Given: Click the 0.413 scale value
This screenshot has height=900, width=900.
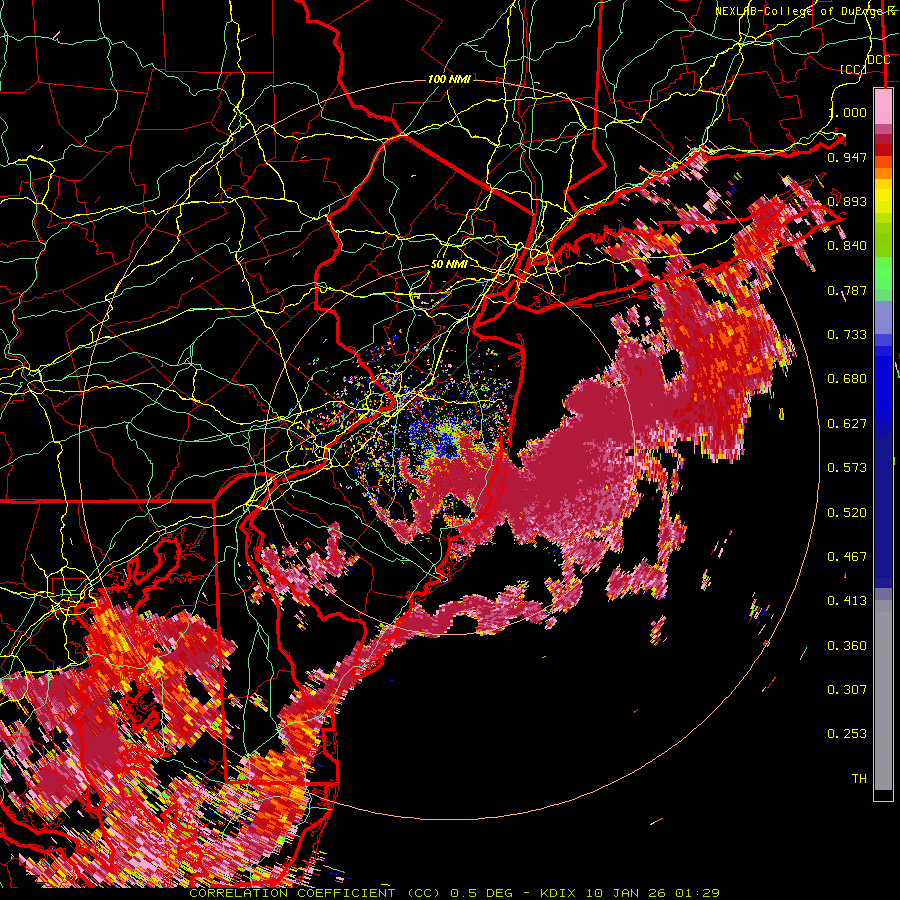Looking at the screenshot, I should click(x=847, y=601).
